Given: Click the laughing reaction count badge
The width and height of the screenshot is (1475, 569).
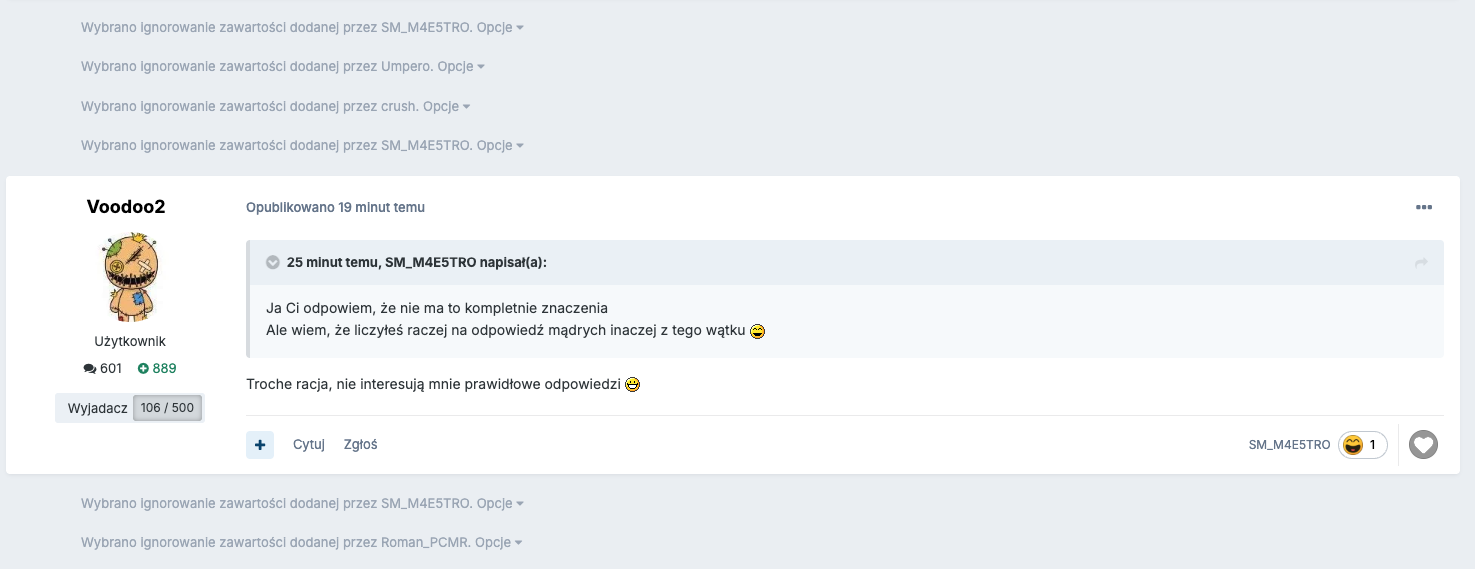Looking at the screenshot, I should 1362,445.
